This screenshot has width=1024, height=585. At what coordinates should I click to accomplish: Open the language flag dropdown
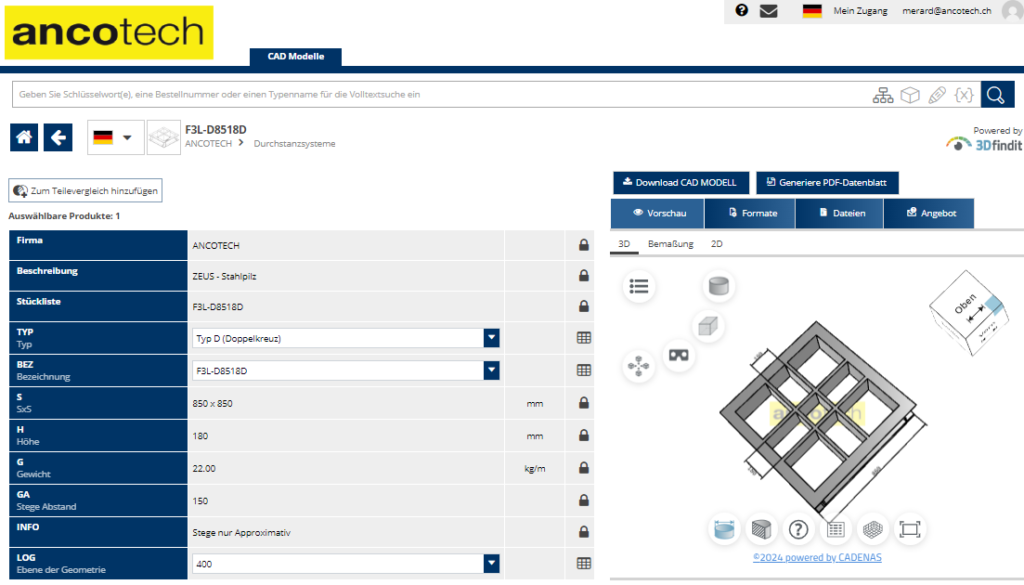point(115,137)
